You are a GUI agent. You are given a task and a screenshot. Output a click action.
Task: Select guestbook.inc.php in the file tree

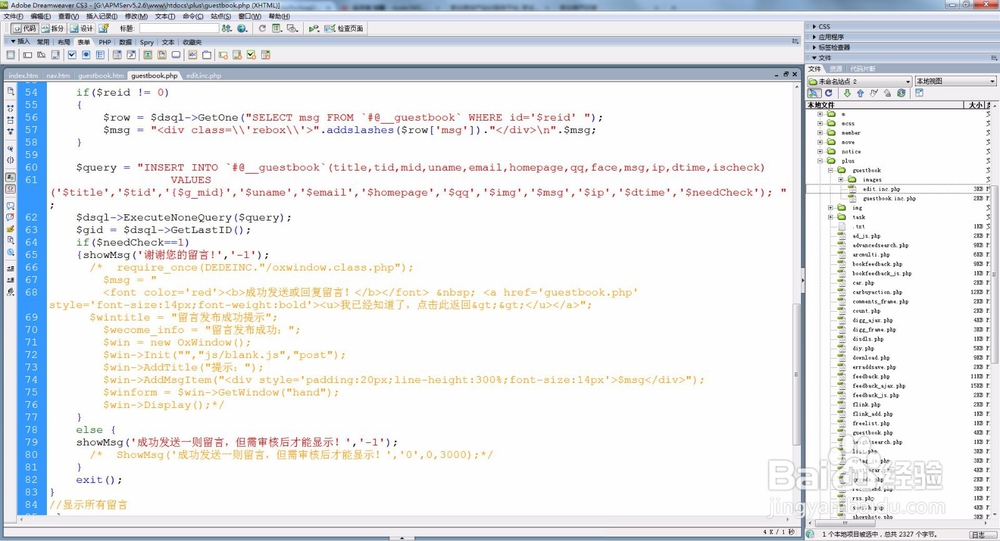pos(889,198)
